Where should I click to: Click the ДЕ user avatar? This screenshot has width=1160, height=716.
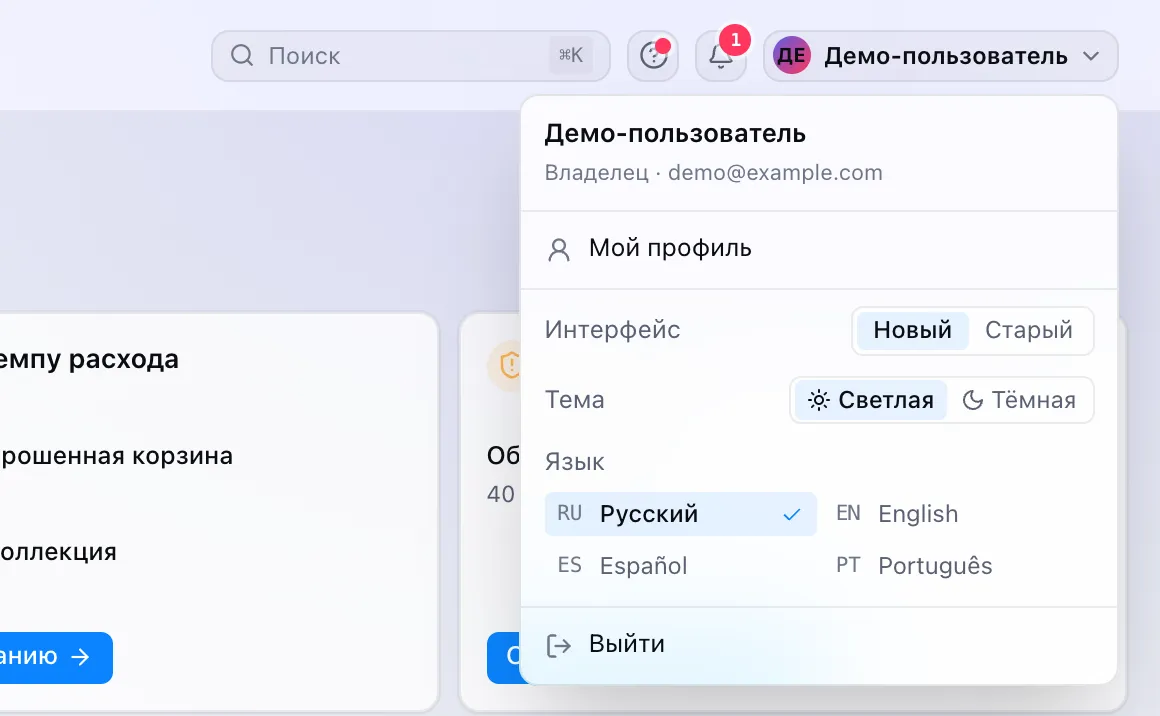(x=792, y=55)
